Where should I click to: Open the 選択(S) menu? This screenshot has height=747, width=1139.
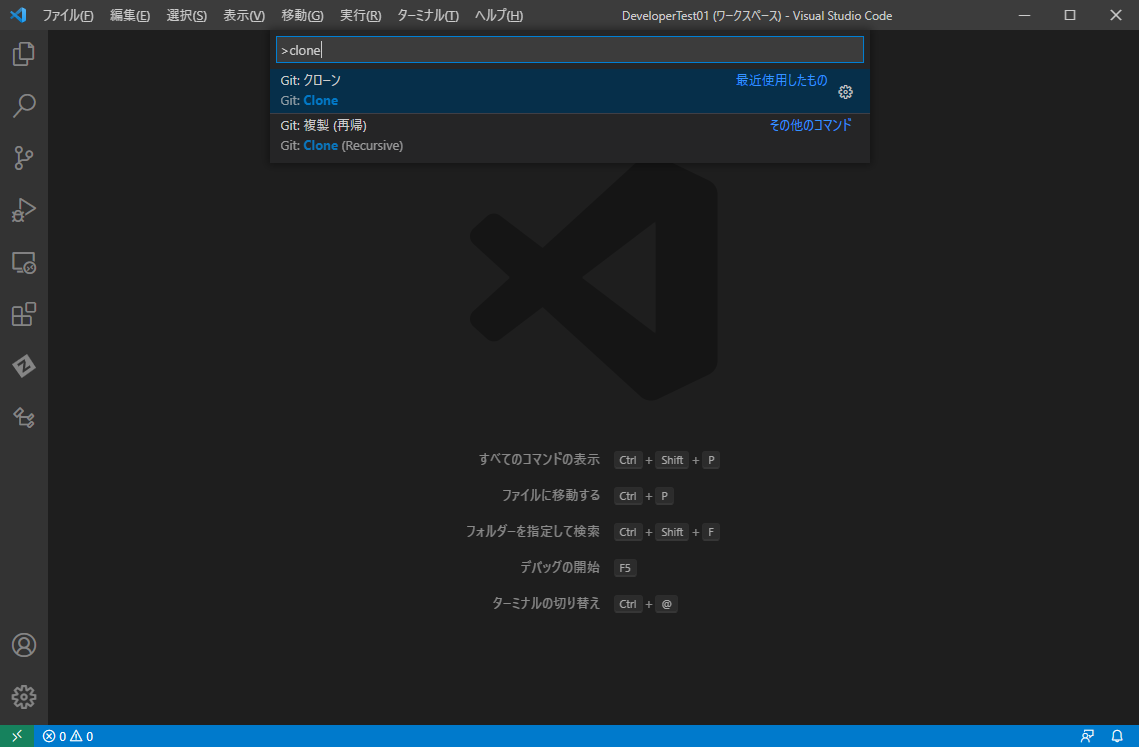click(x=187, y=15)
